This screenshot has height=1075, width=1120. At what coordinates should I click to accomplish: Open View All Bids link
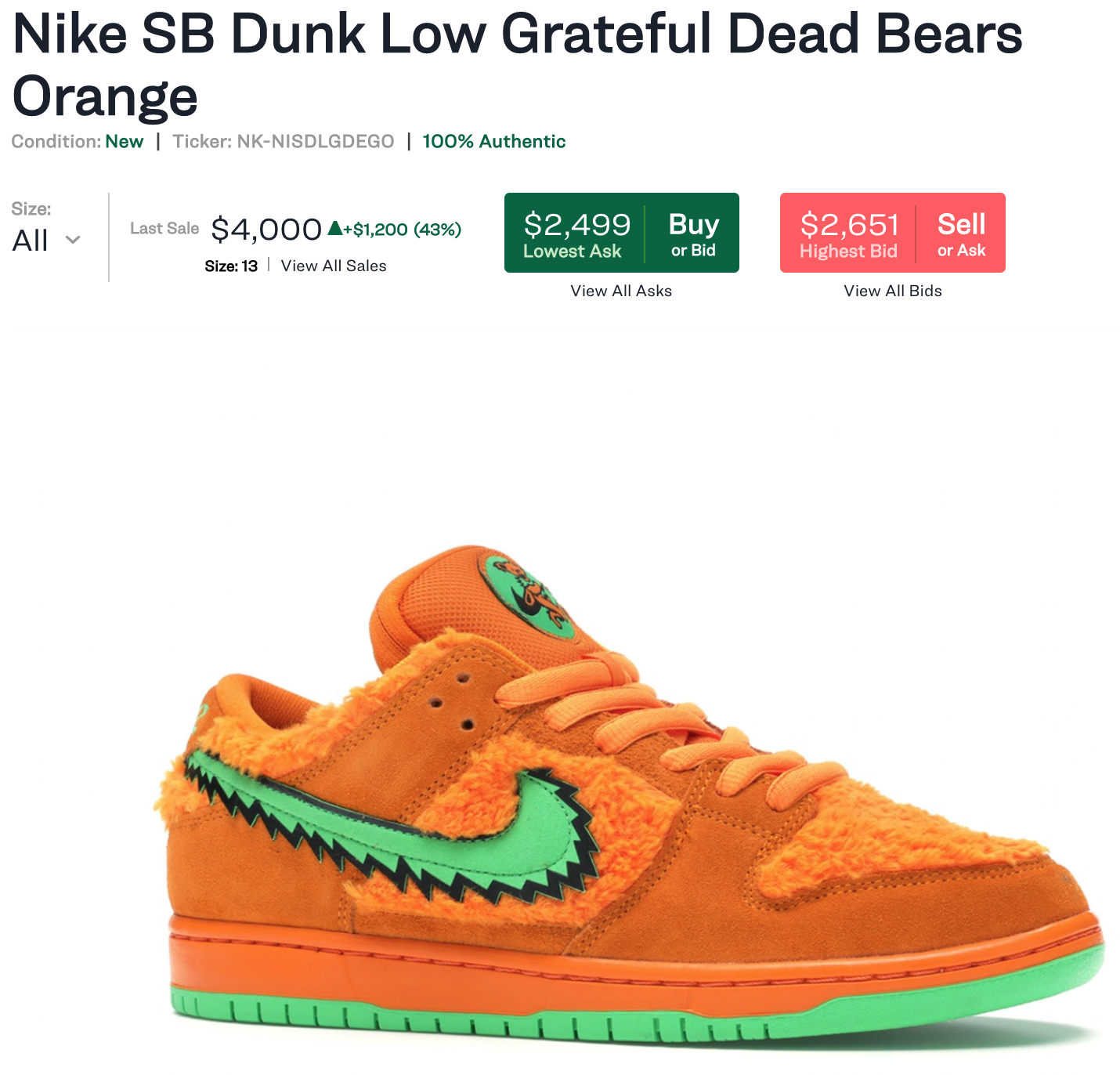pyautogui.click(x=893, y=291)
